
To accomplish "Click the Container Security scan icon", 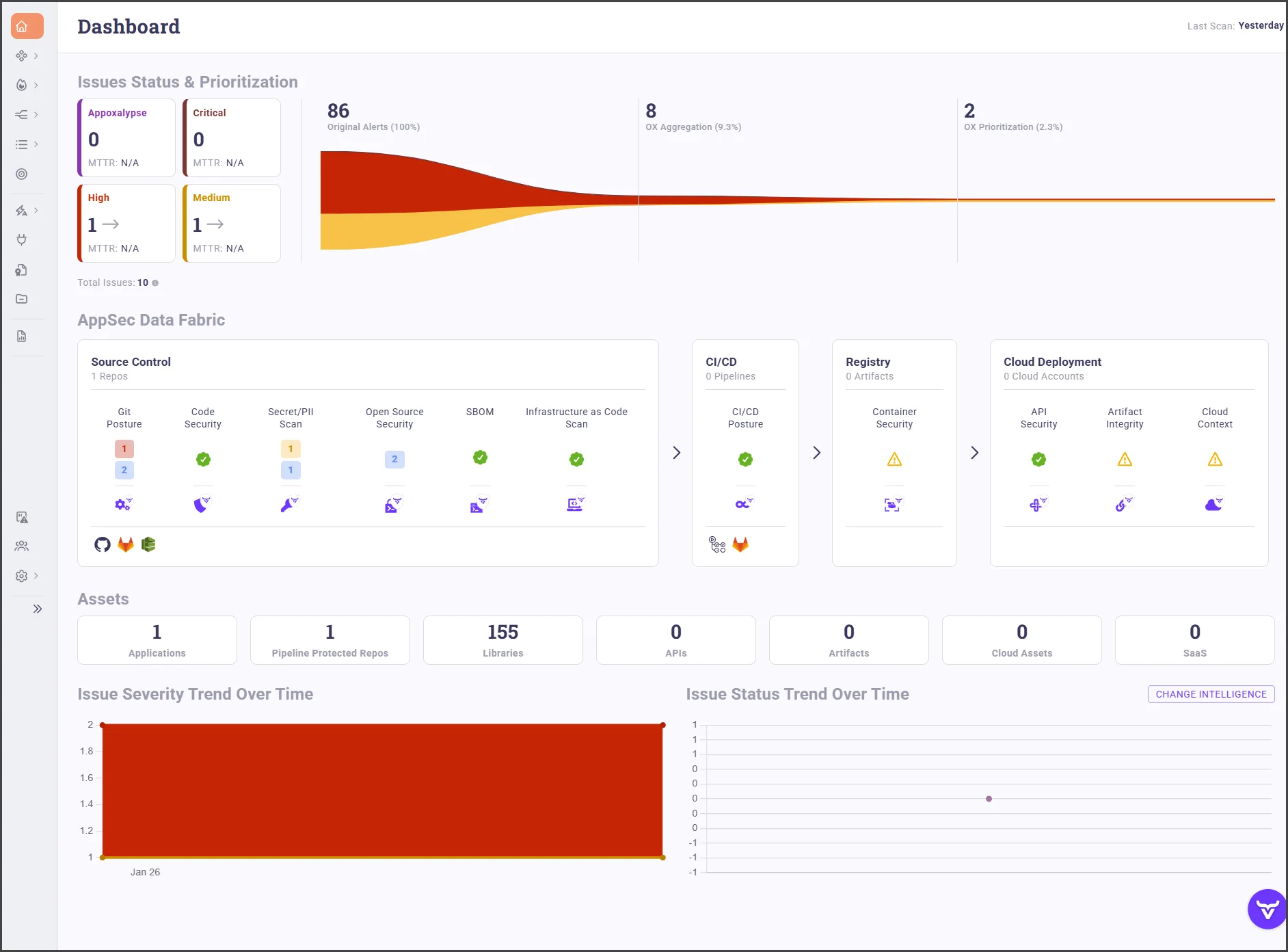I will click(x=894, y=504).
